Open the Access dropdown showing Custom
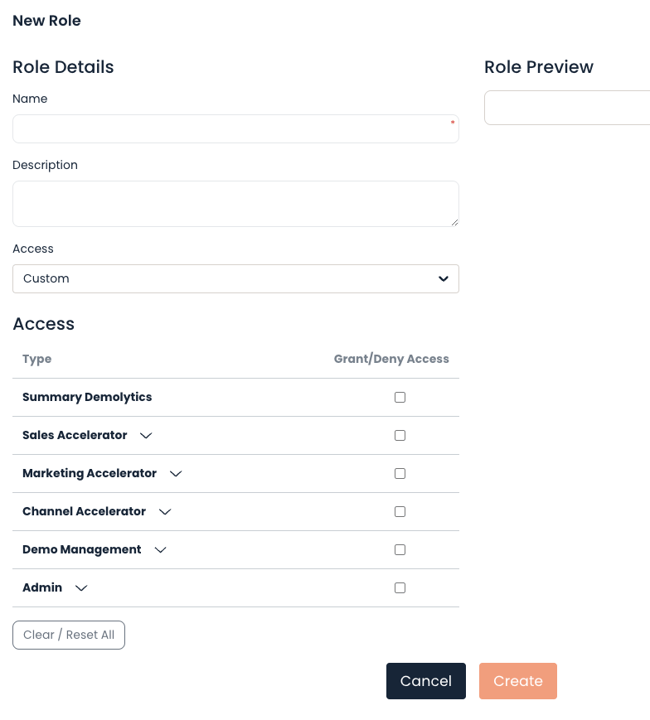This screenshot has width=650, height=720. pyautogui.click(x=235, y=279)
